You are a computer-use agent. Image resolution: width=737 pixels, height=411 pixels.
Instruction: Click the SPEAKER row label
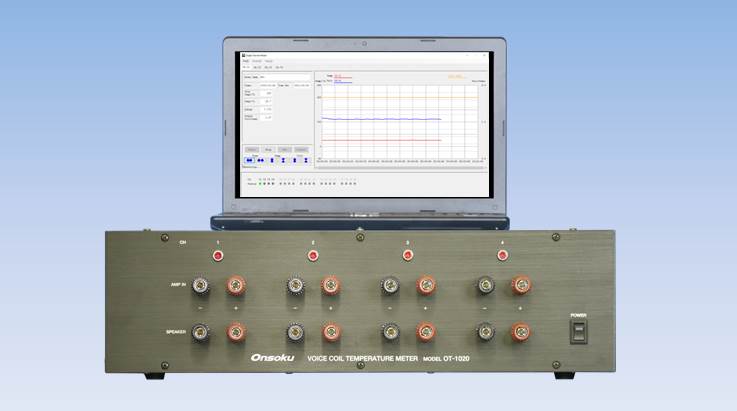click(x=176, y=332)
